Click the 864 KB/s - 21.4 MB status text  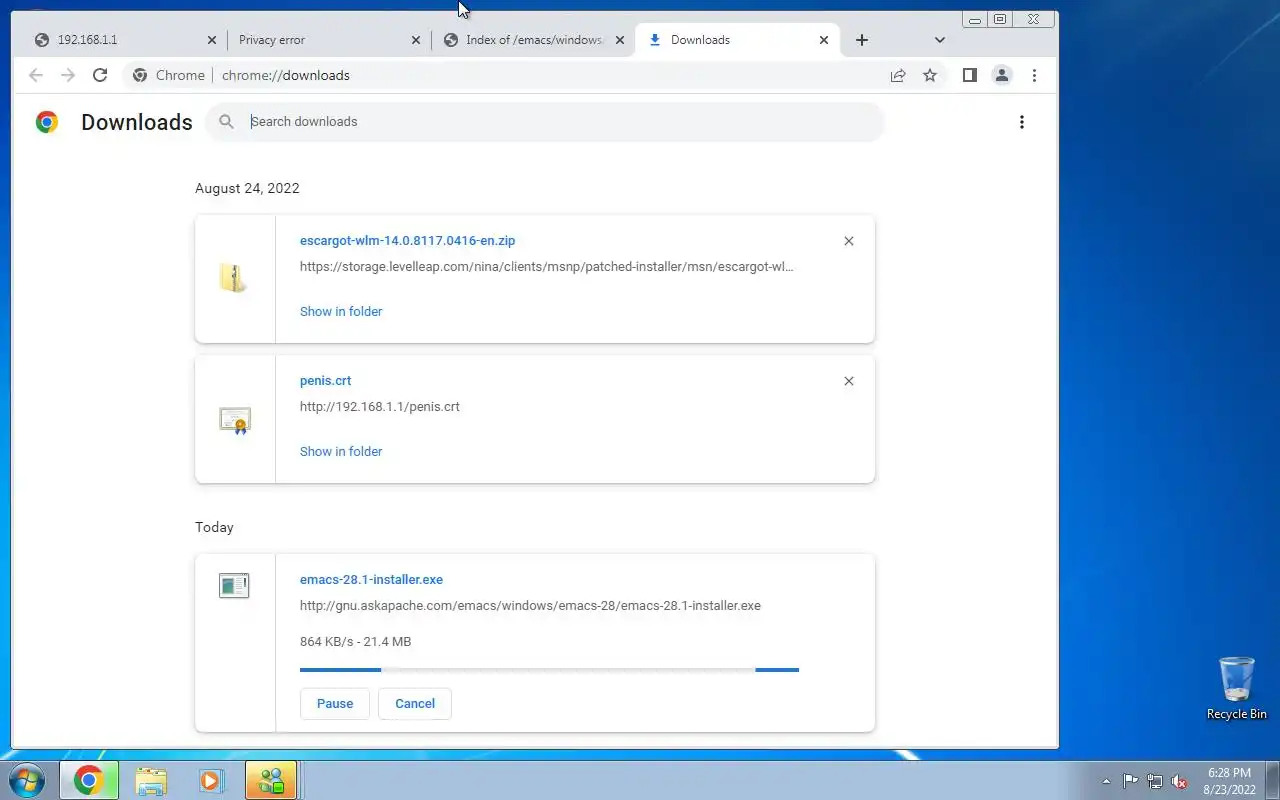[x=355, y=642]
